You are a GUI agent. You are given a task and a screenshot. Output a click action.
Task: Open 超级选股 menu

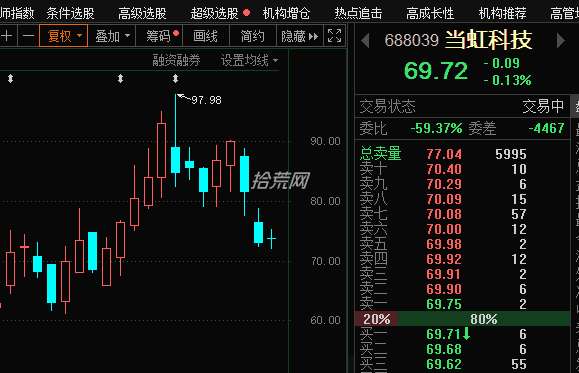[x=215, y=14]
